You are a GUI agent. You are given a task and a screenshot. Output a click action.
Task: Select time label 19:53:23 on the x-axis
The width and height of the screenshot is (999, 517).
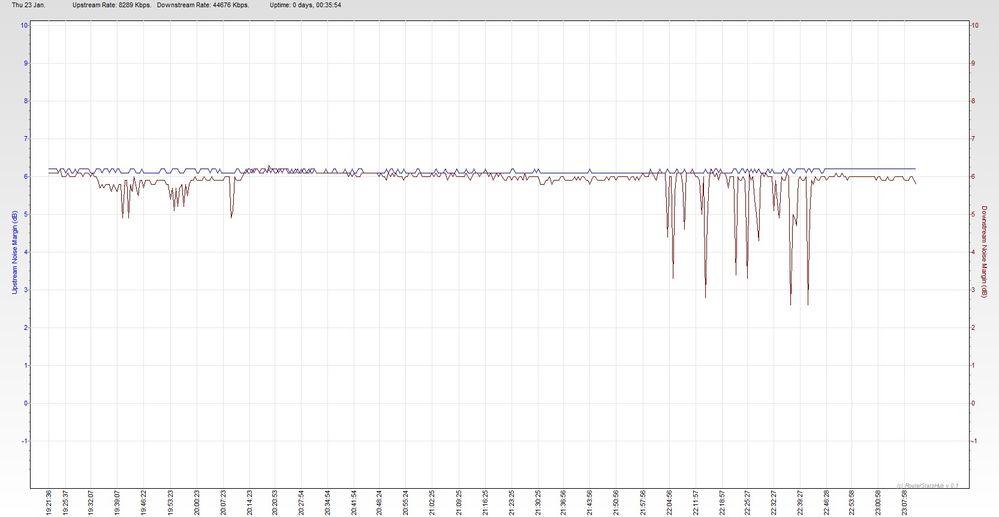169,502
